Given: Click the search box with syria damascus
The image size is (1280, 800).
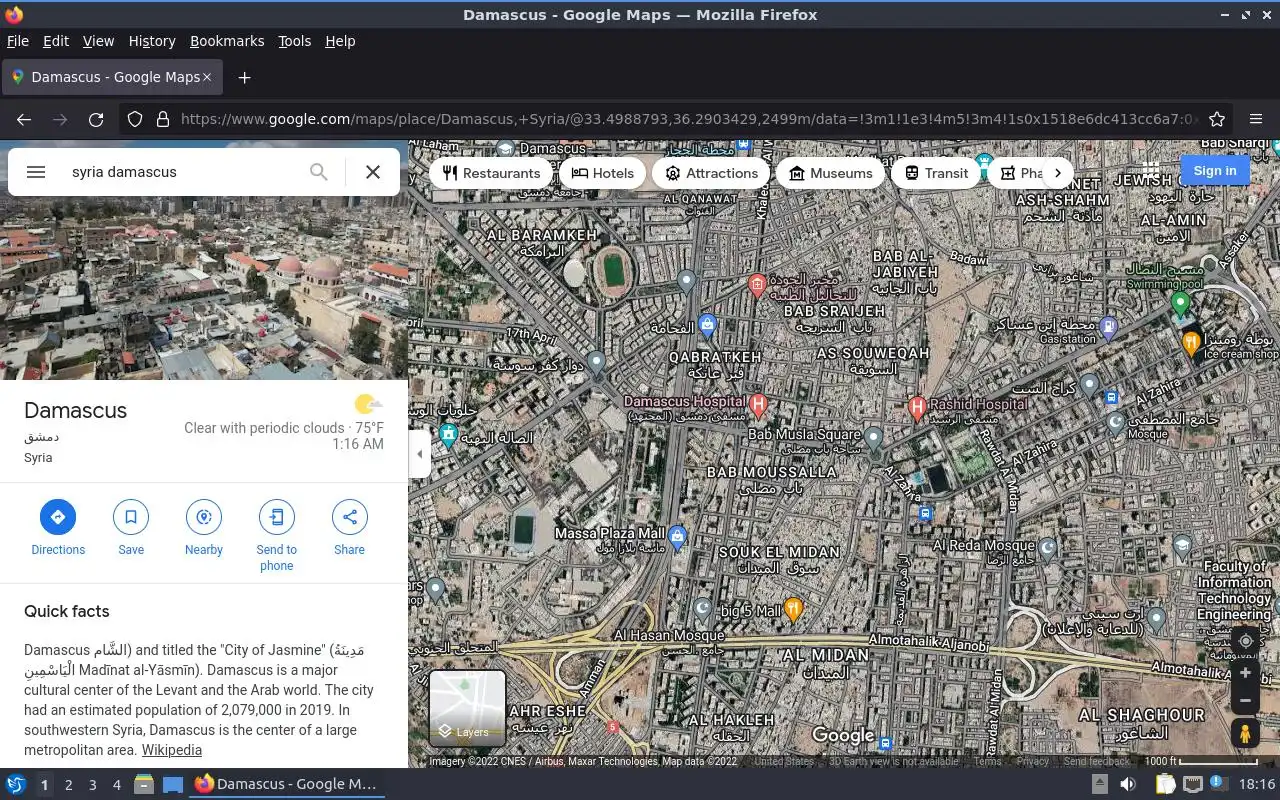Looking at the screenshot, I should click(182, 172).
